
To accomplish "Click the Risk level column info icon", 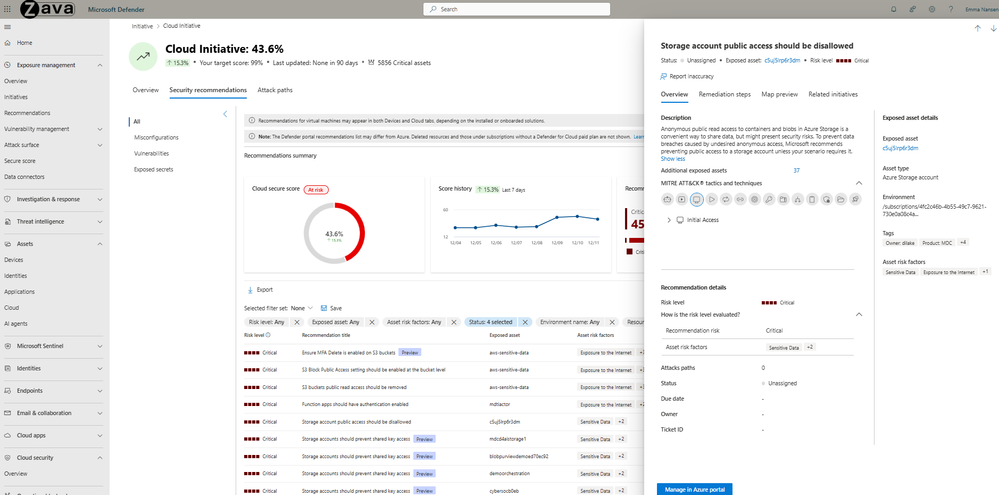I will (x=268, y=334).
